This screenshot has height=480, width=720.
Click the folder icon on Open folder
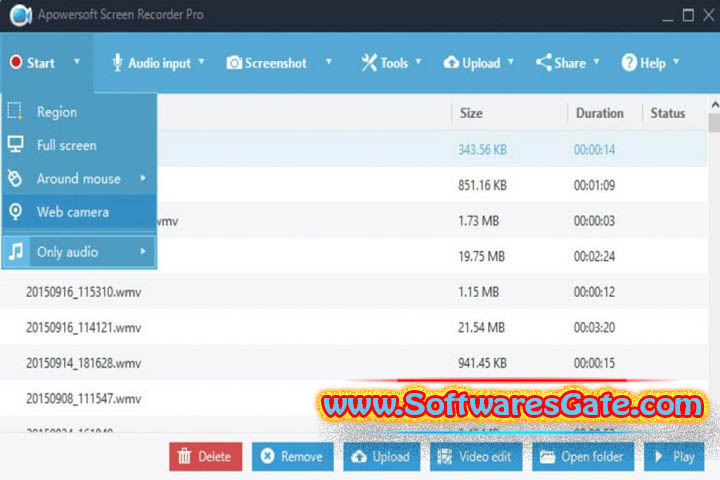pyautogui.click(x=547, y=457)
